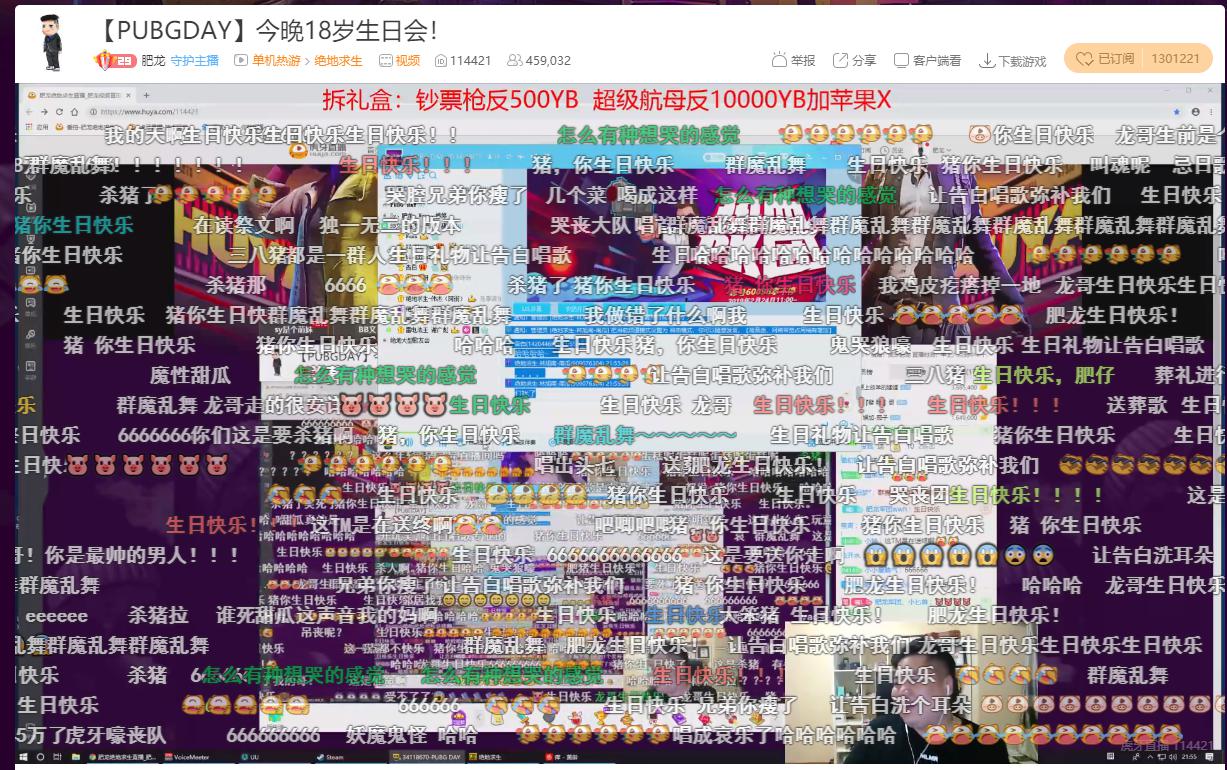Open streamer videos via the 视频 icon
Screen dimensions: 1227x770
click(x=399, y=61)
